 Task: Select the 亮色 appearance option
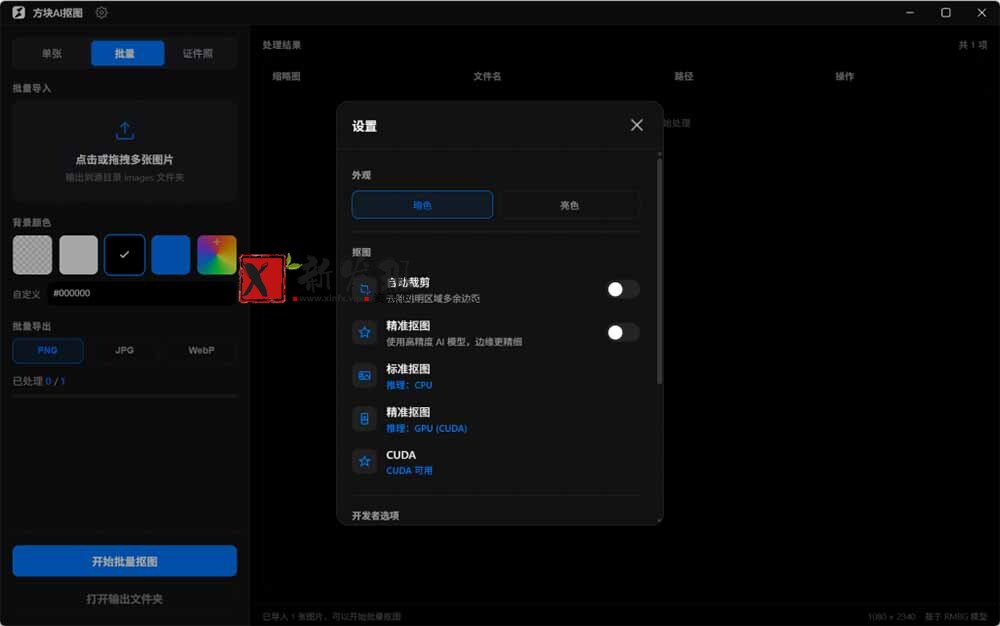[x=569, y=205]
